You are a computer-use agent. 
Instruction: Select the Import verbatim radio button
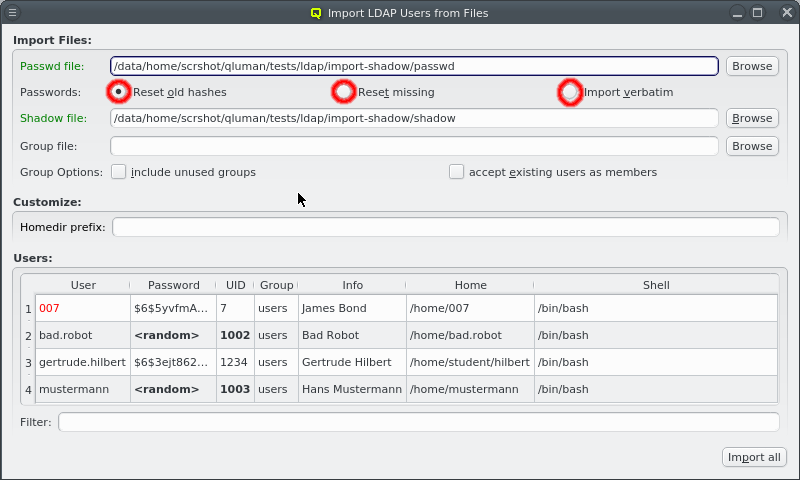pyautogui.click(x=569, y=92)
